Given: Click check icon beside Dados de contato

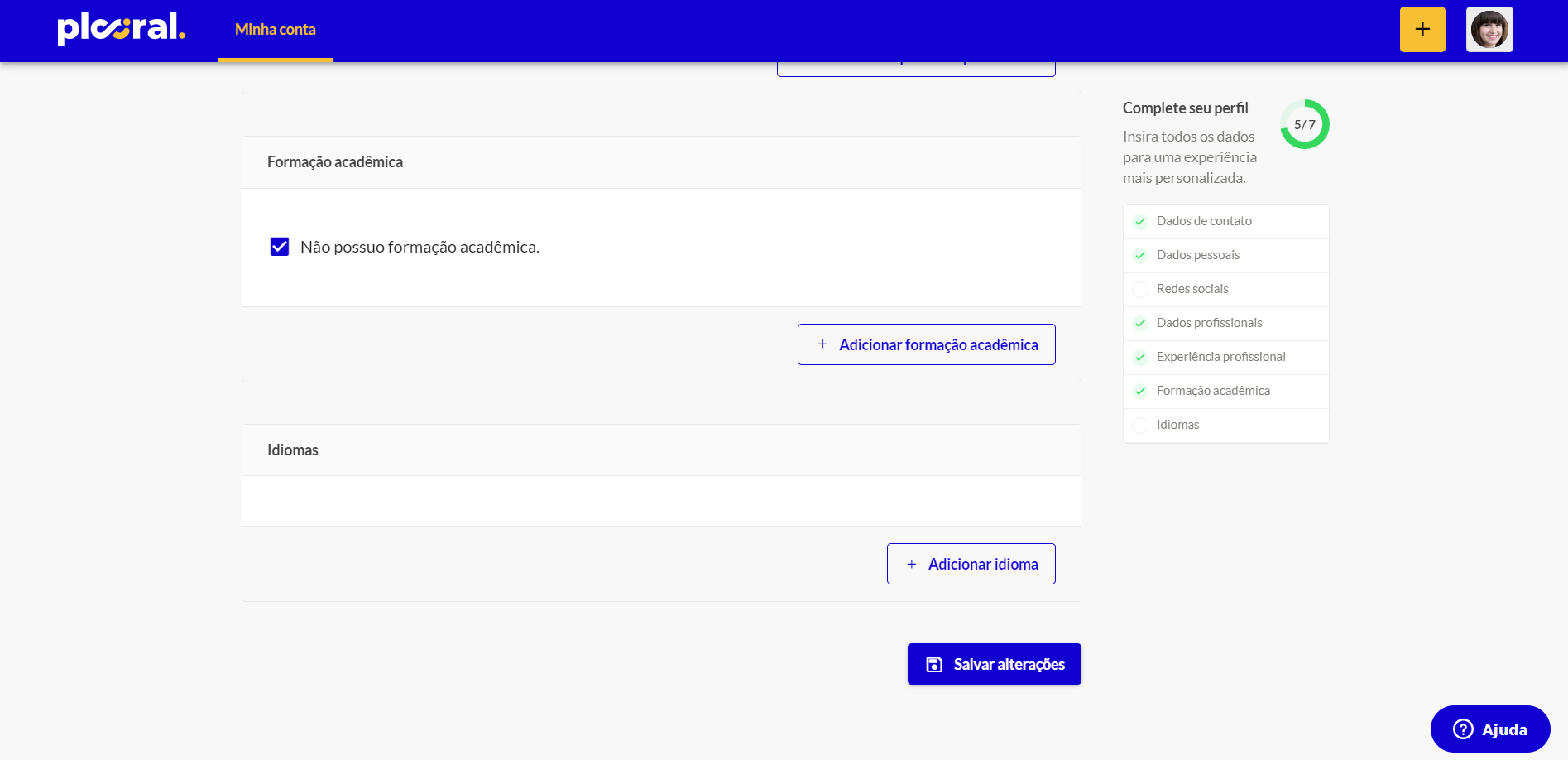Looking at the screenshot, I should 1140,221.
